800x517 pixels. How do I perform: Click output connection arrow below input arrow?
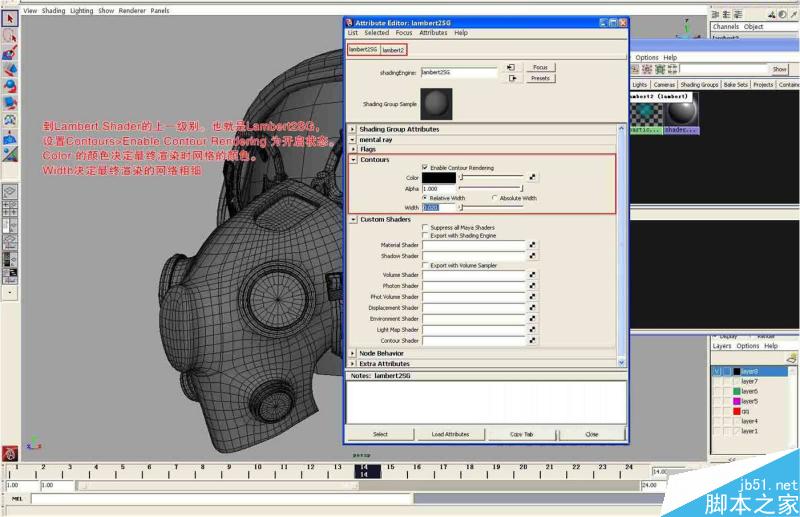pos(511,78)
